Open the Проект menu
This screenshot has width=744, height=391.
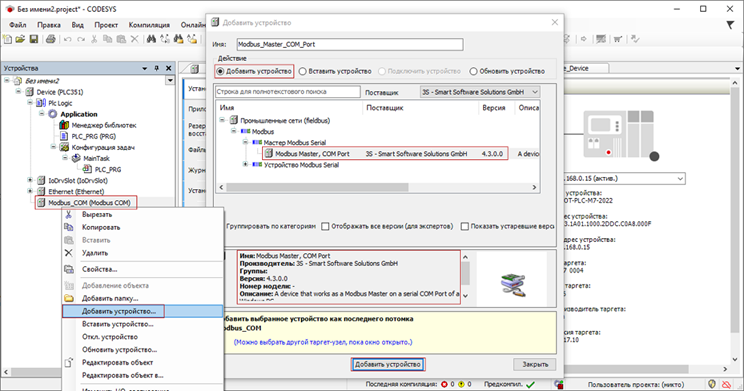106,25
